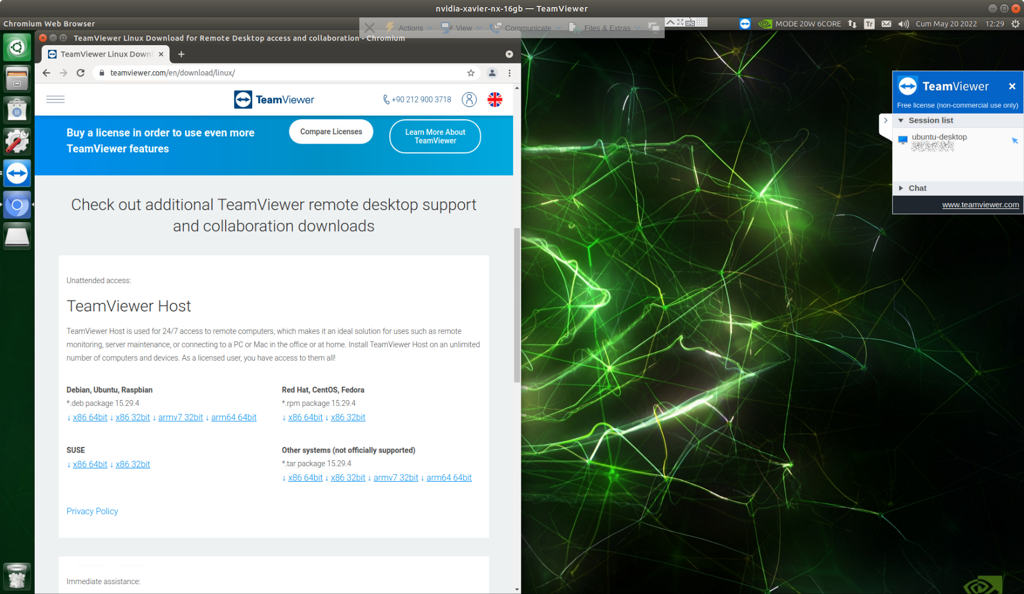1024x594 pixels.
Task: Open TeamViewer from the Ubuntu dock
Action: 17,173
